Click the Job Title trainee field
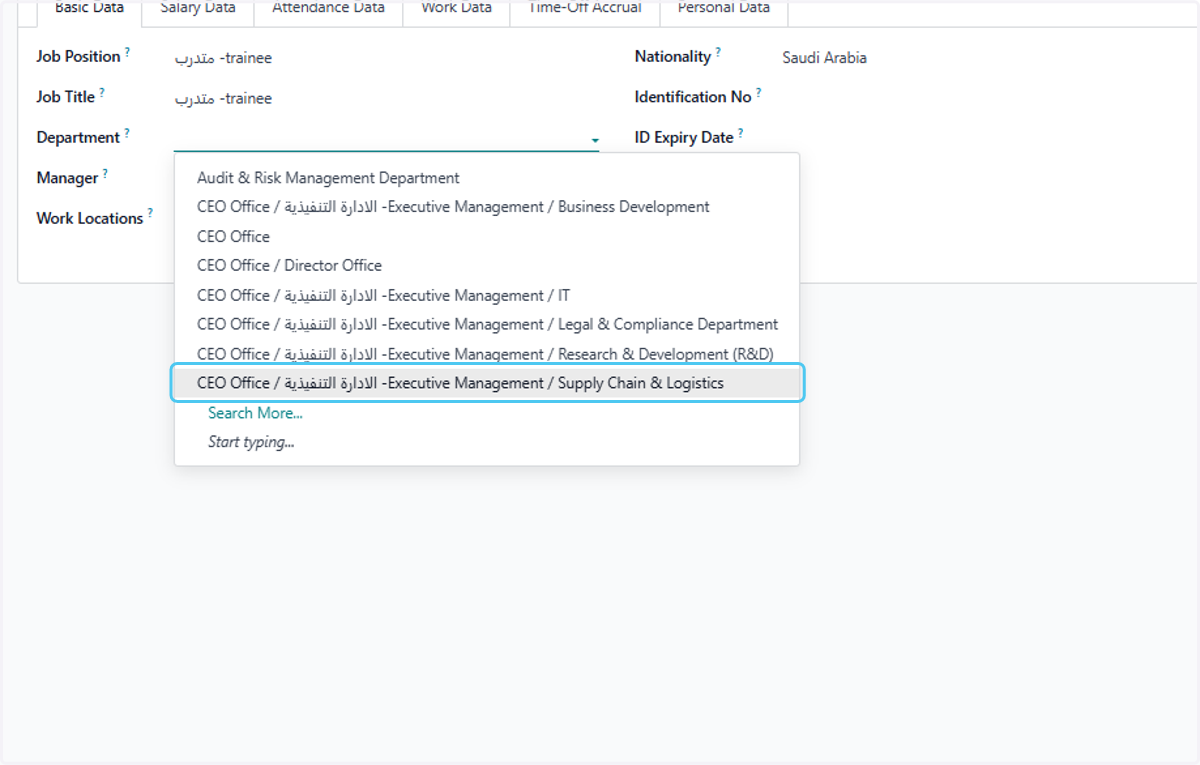The image size is (1200, 765). [x=223, y=98]
